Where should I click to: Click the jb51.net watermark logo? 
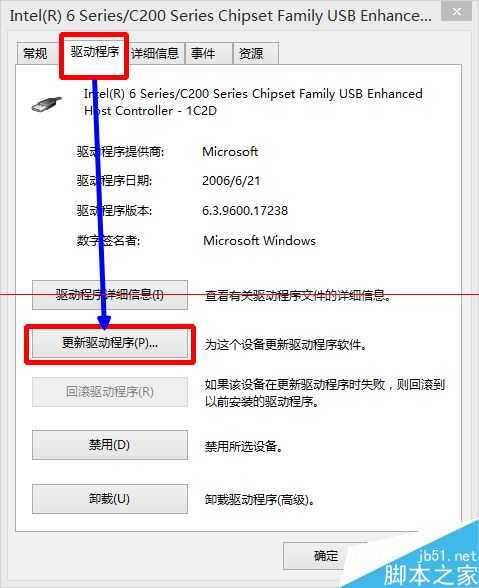[x=430, y=569]
